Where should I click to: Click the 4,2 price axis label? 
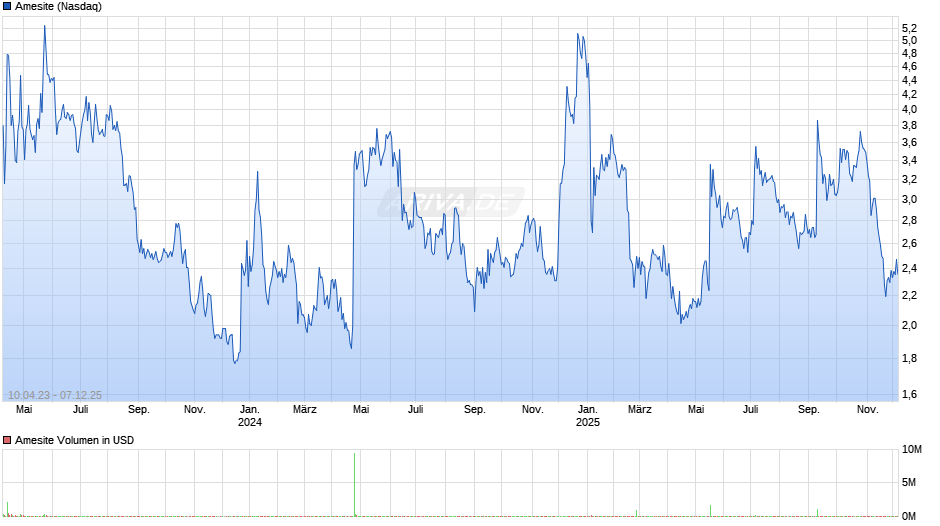(x=909, y=95)
